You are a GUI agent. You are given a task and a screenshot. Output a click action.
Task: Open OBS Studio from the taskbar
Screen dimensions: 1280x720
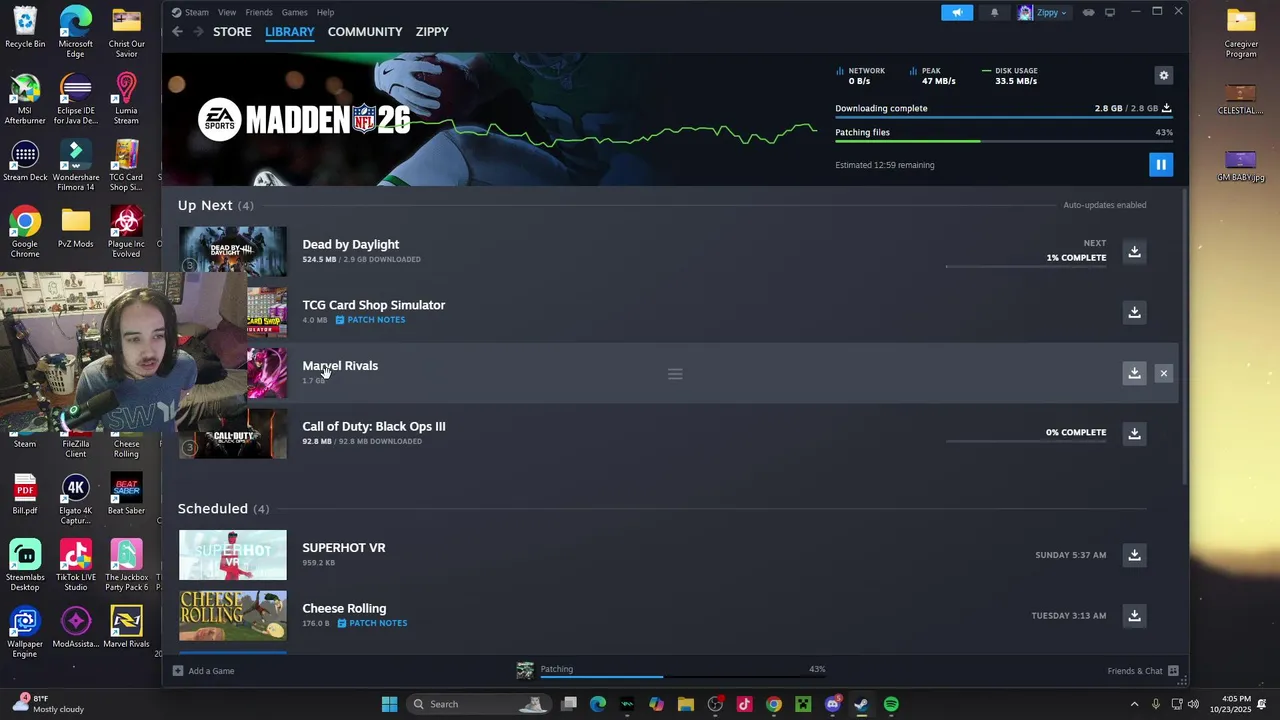point(715,704)
